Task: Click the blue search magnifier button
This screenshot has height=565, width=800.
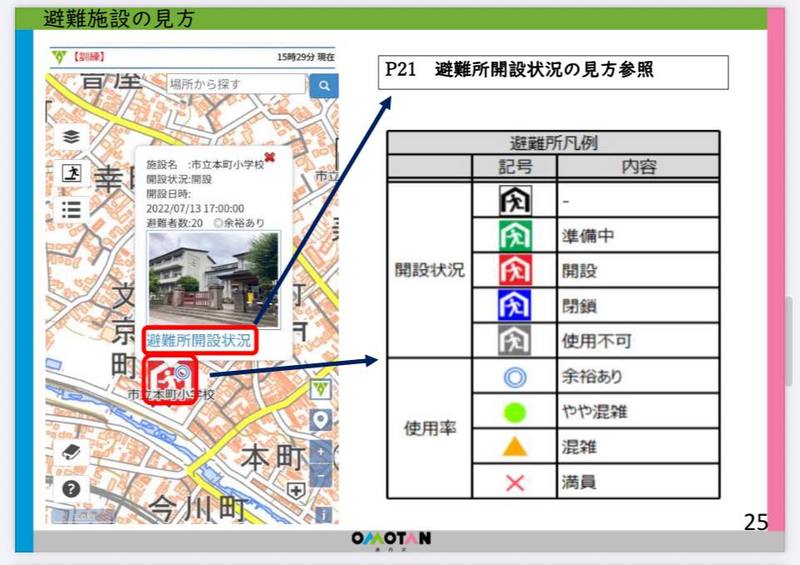Action: pyautogui.click(x=323, y=85)
